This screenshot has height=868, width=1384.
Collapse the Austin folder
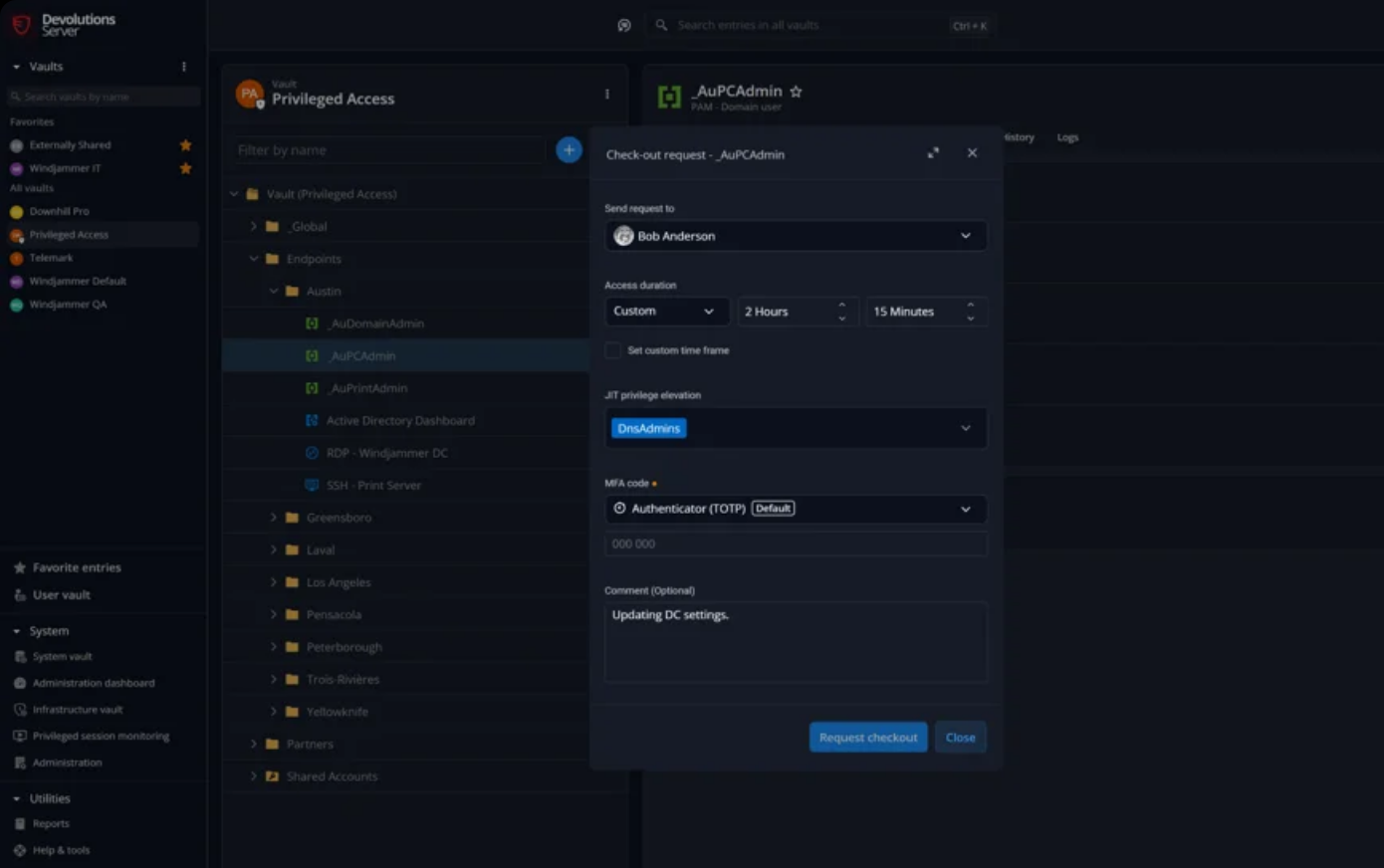pyautogui.click(x=274, y=292)
